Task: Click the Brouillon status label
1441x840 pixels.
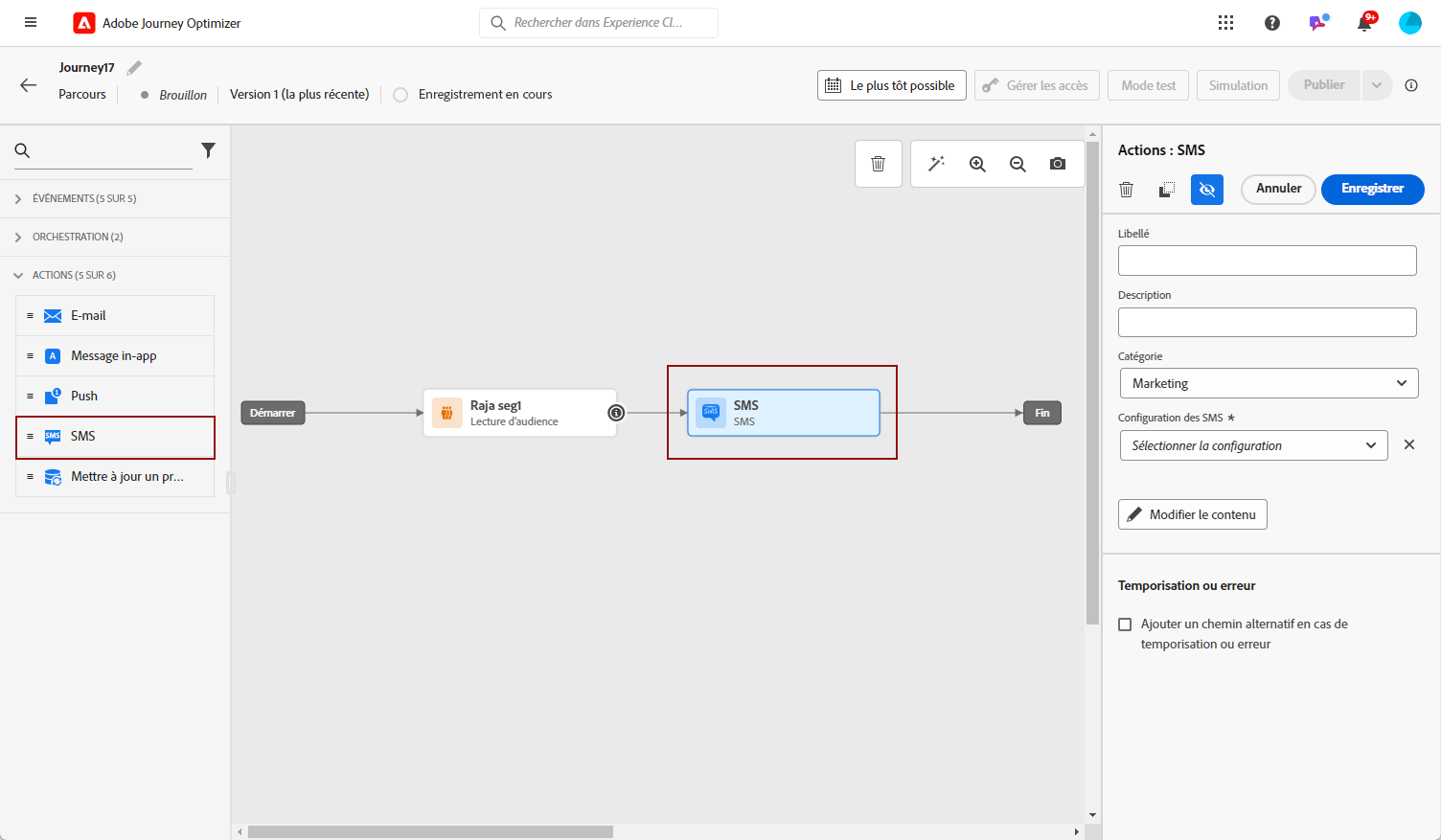Action: pyautogui.click(x=183, y=95)
